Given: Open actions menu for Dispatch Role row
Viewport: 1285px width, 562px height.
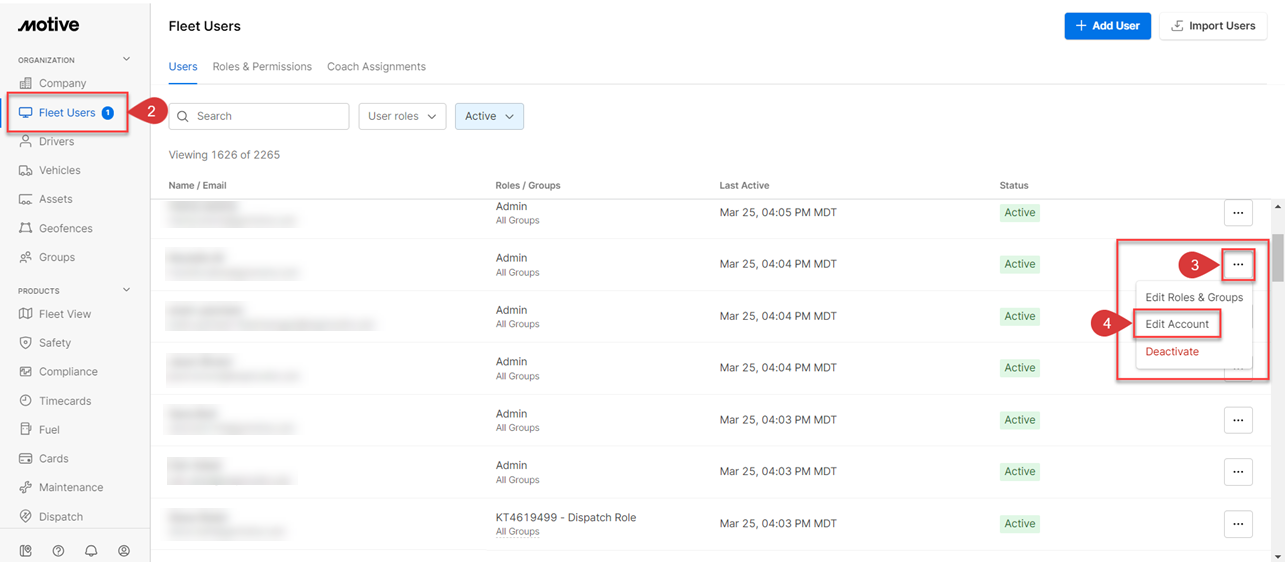Looking at the screenshot, I should point(1238,523).
